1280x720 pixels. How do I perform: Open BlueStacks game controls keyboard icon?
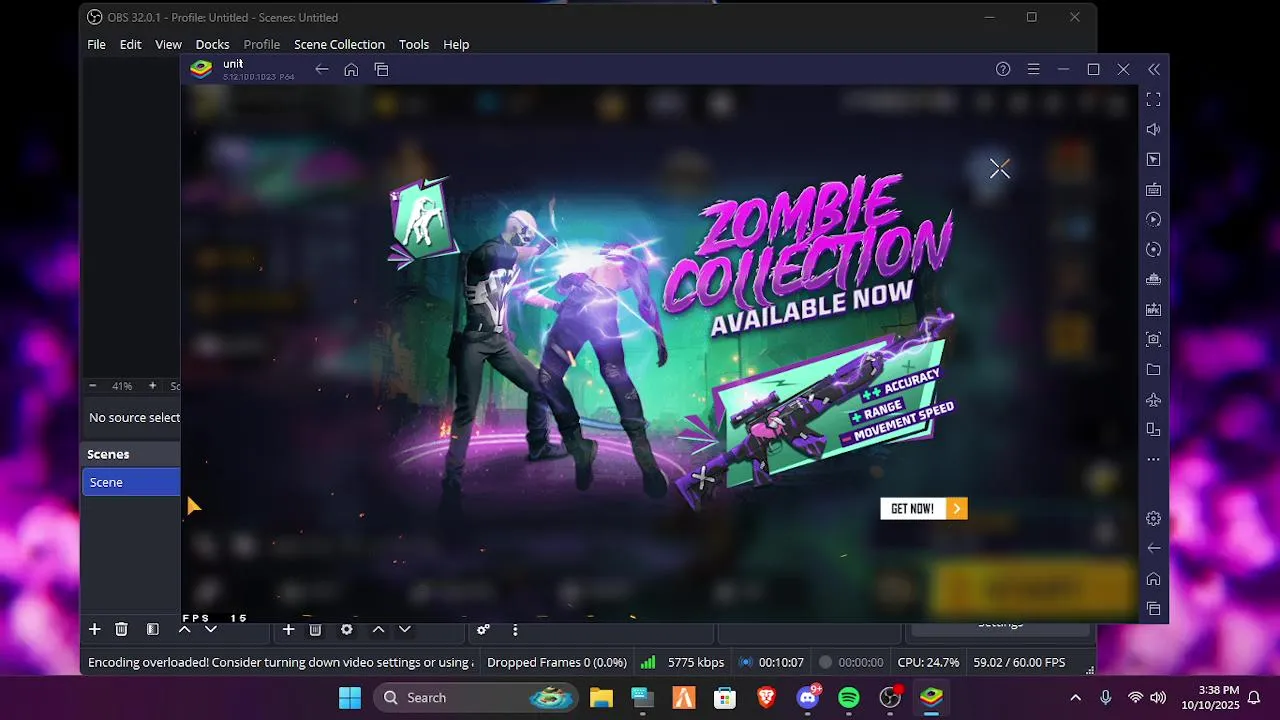(1153, 189)
